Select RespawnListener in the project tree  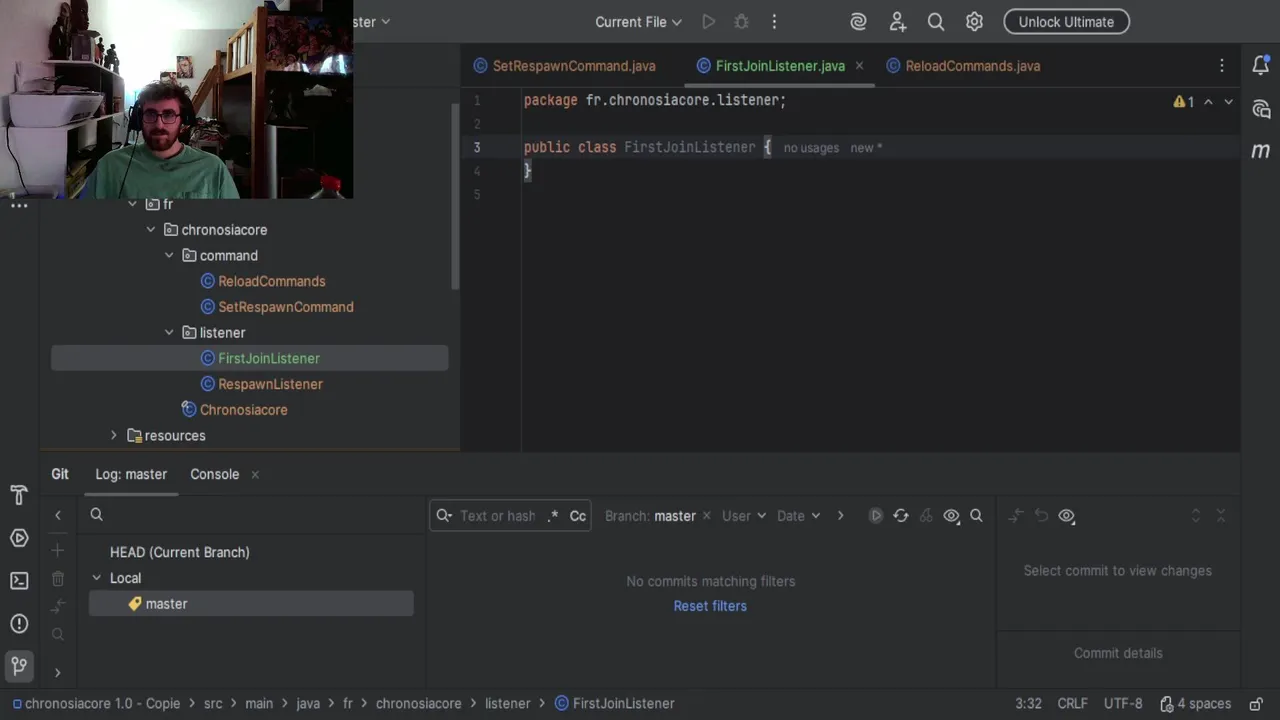(270, 384)
